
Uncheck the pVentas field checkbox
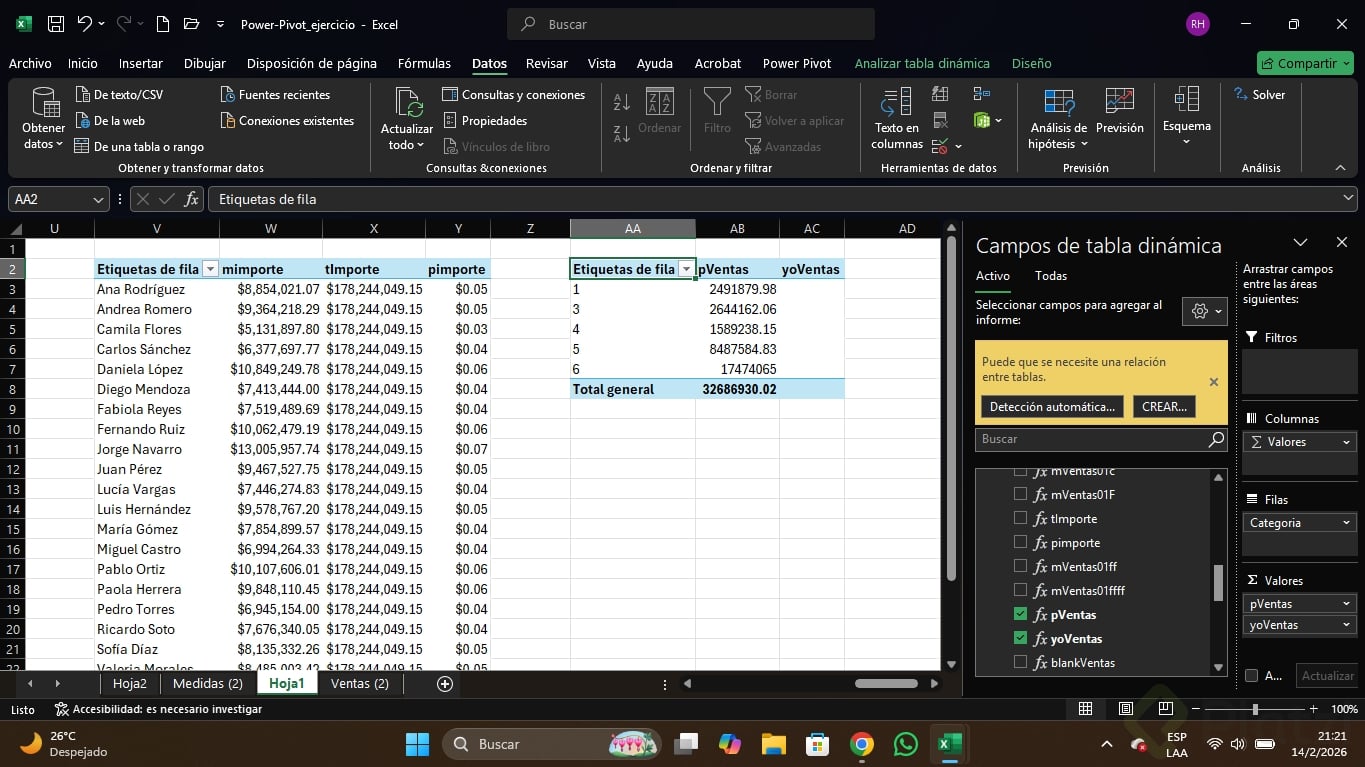[x=1020, y=614]
